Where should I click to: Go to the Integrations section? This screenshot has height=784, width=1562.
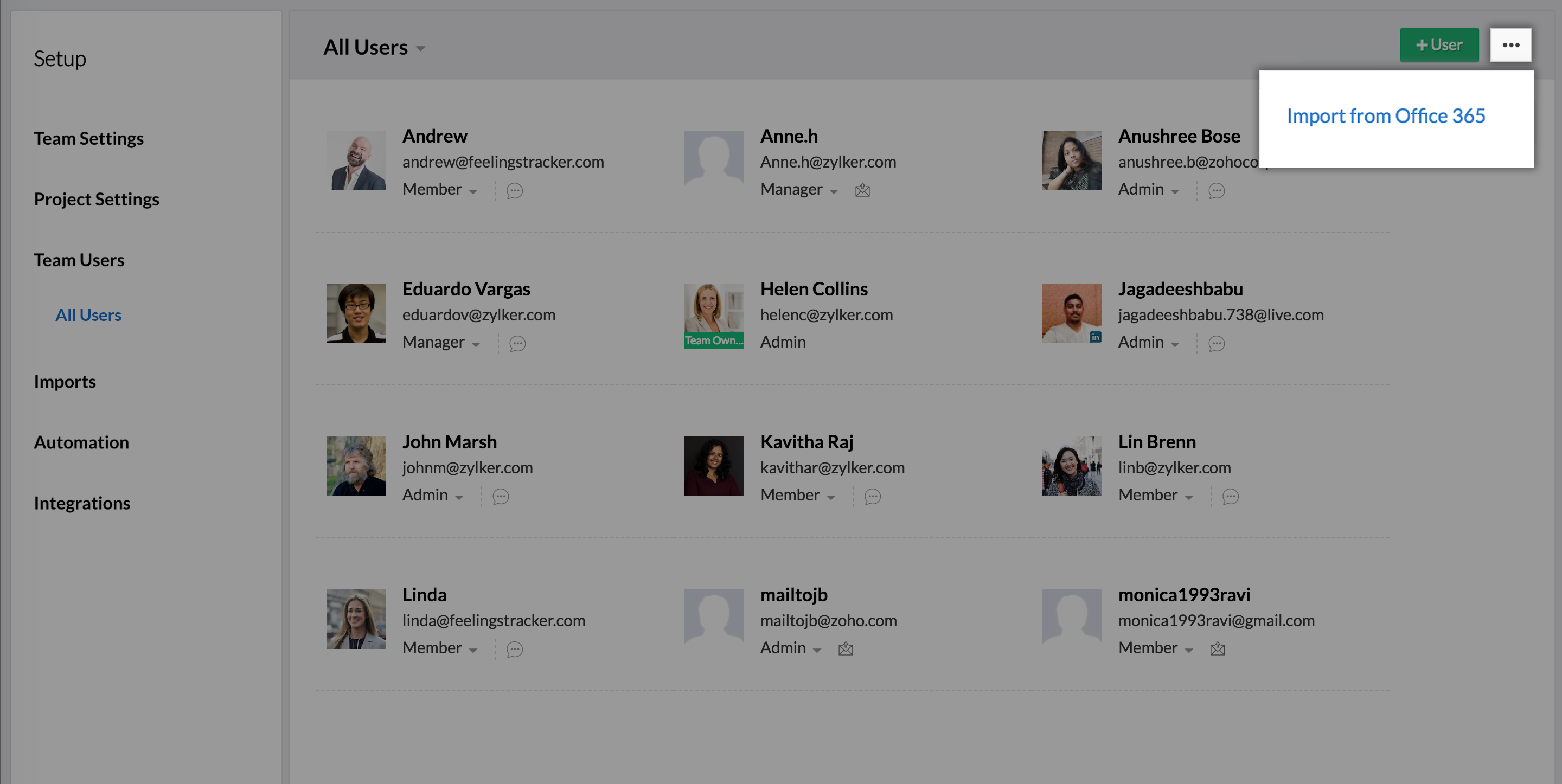pyautogui.click(x=82, y=503)
